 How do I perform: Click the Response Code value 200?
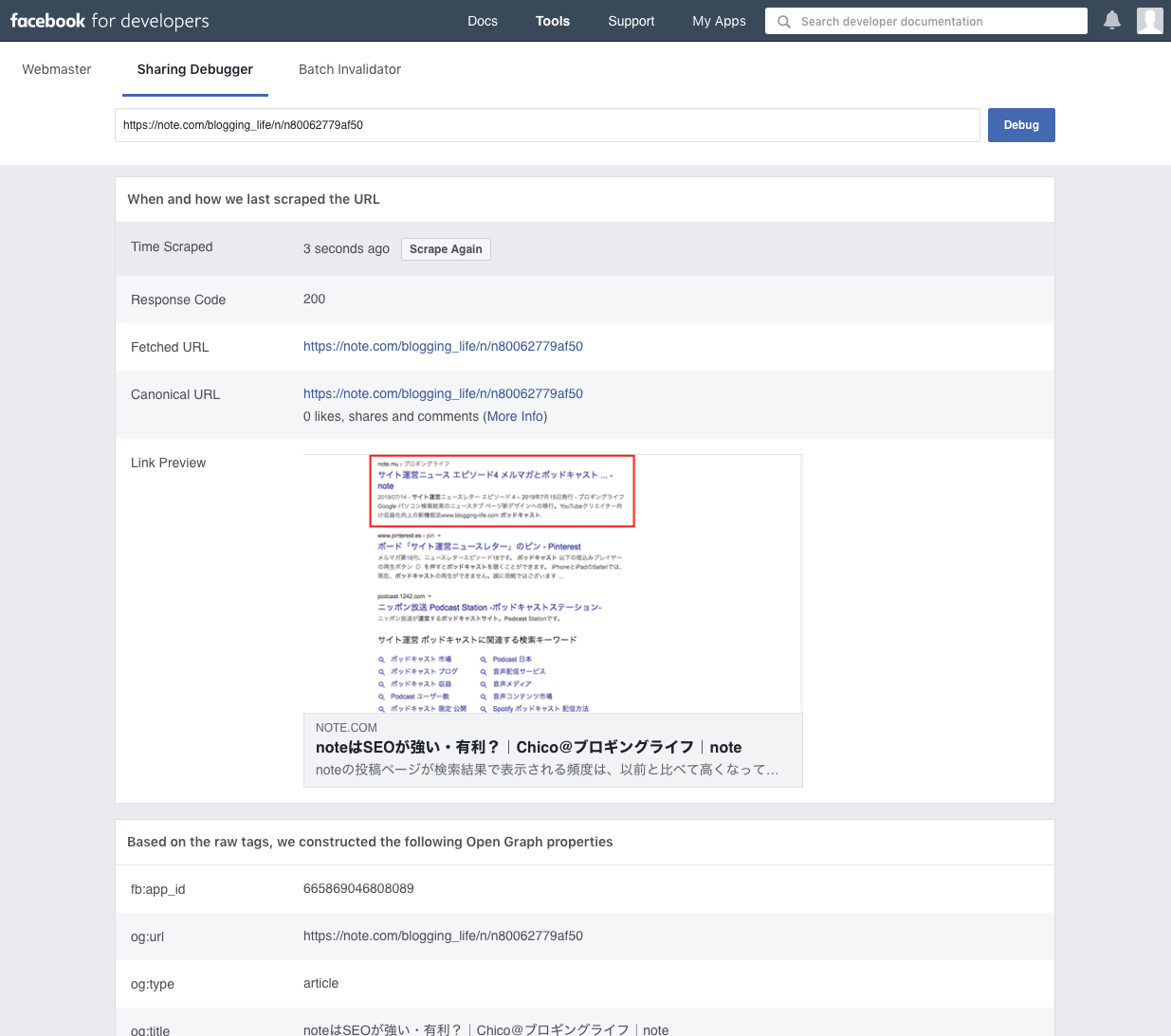coord(314,299)
